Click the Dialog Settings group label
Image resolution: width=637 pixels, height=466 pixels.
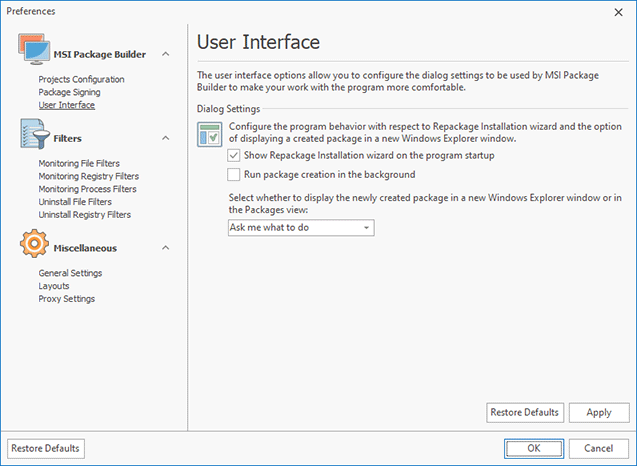[x=228, y=109]
